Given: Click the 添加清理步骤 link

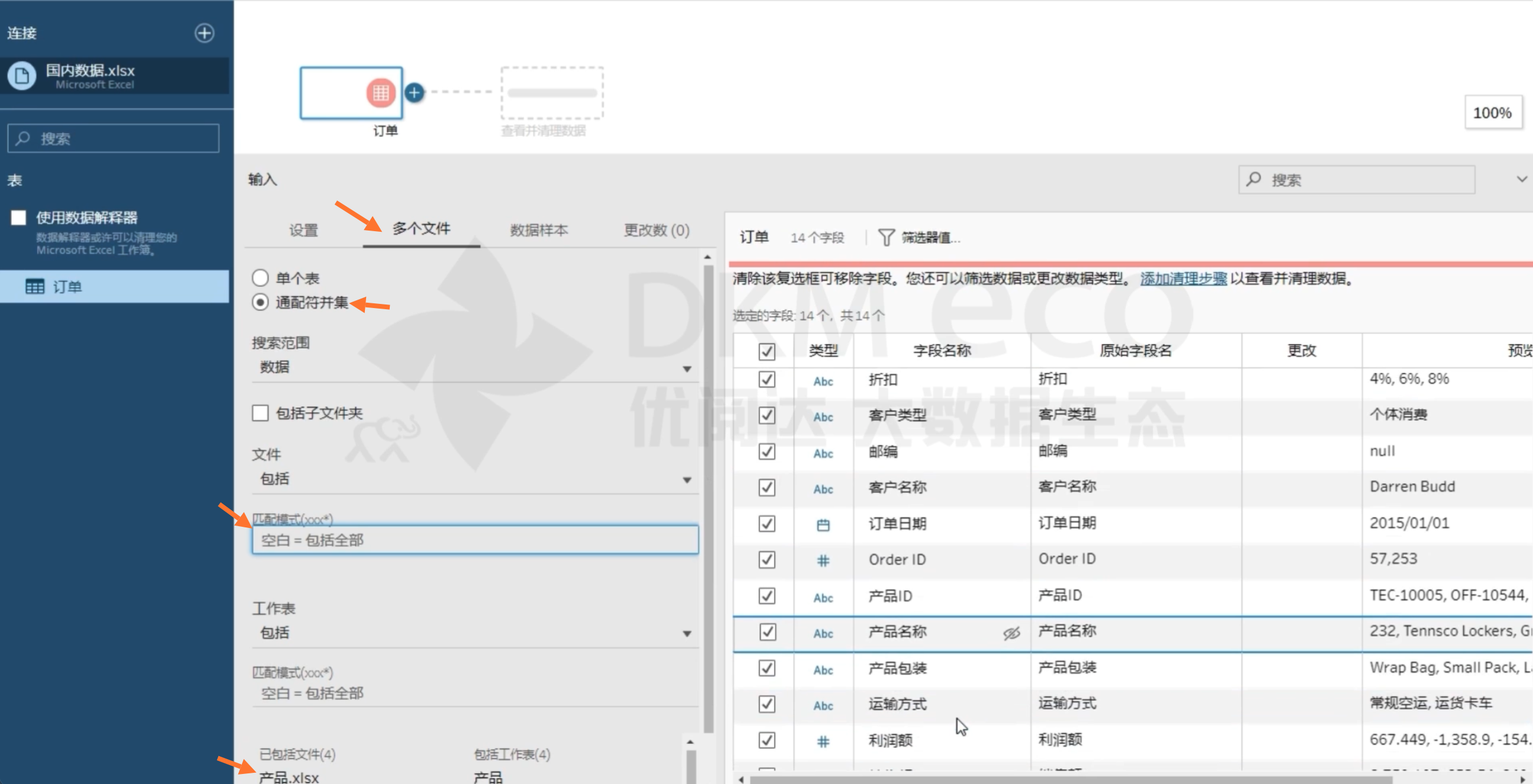Looking at the screenshot, I should click(x=1182, y=278).
